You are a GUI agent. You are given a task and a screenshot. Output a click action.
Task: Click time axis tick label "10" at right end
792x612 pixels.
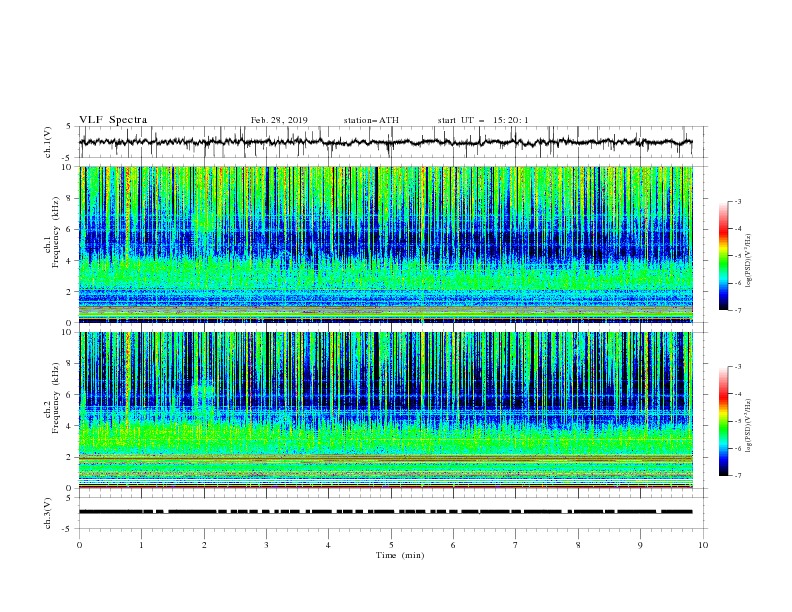click(703, 545)
